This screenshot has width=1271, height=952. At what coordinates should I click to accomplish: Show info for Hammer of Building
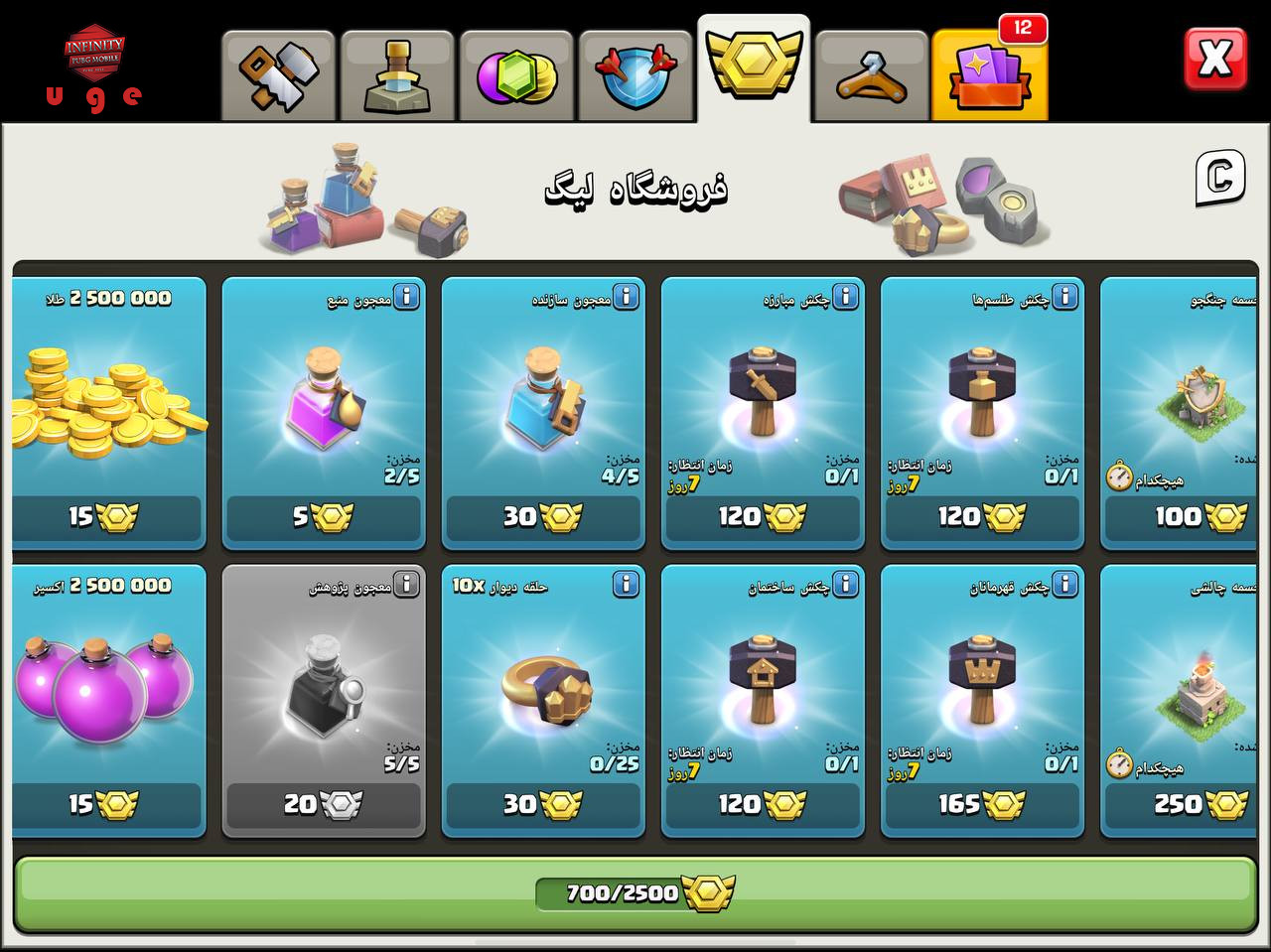coord(845,585)
